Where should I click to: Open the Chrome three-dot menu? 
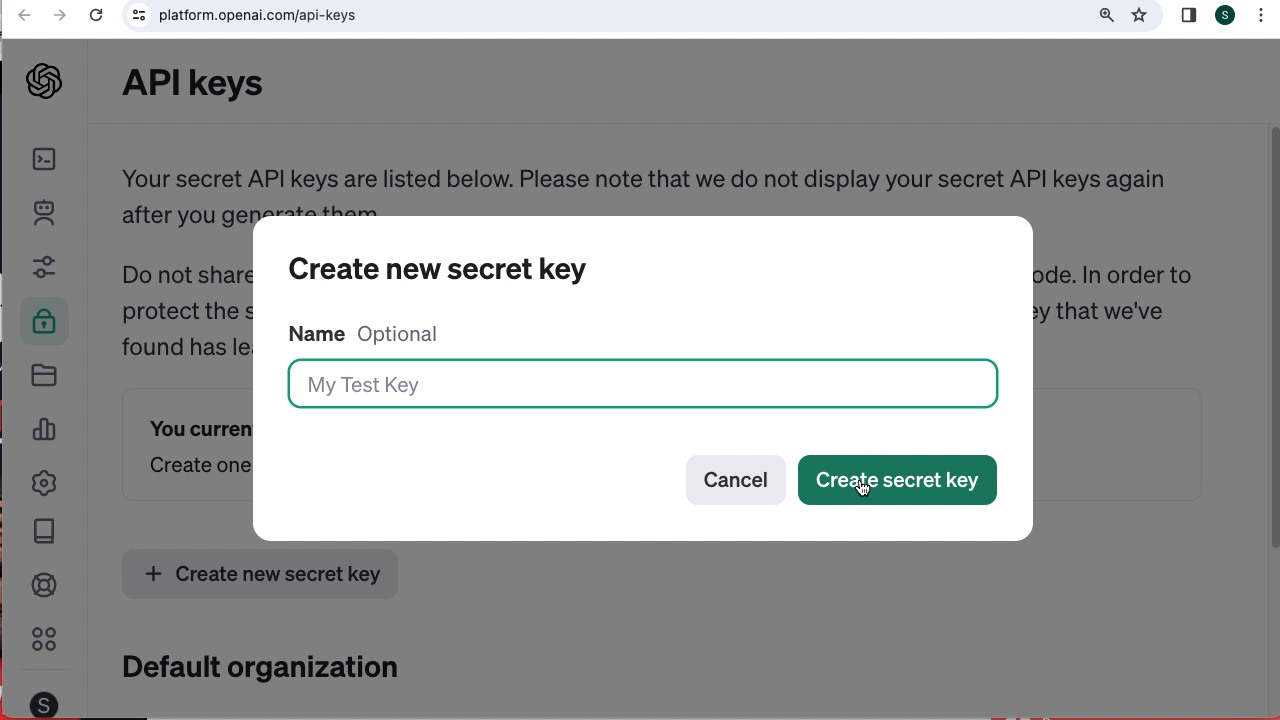tap(1261, 15)
